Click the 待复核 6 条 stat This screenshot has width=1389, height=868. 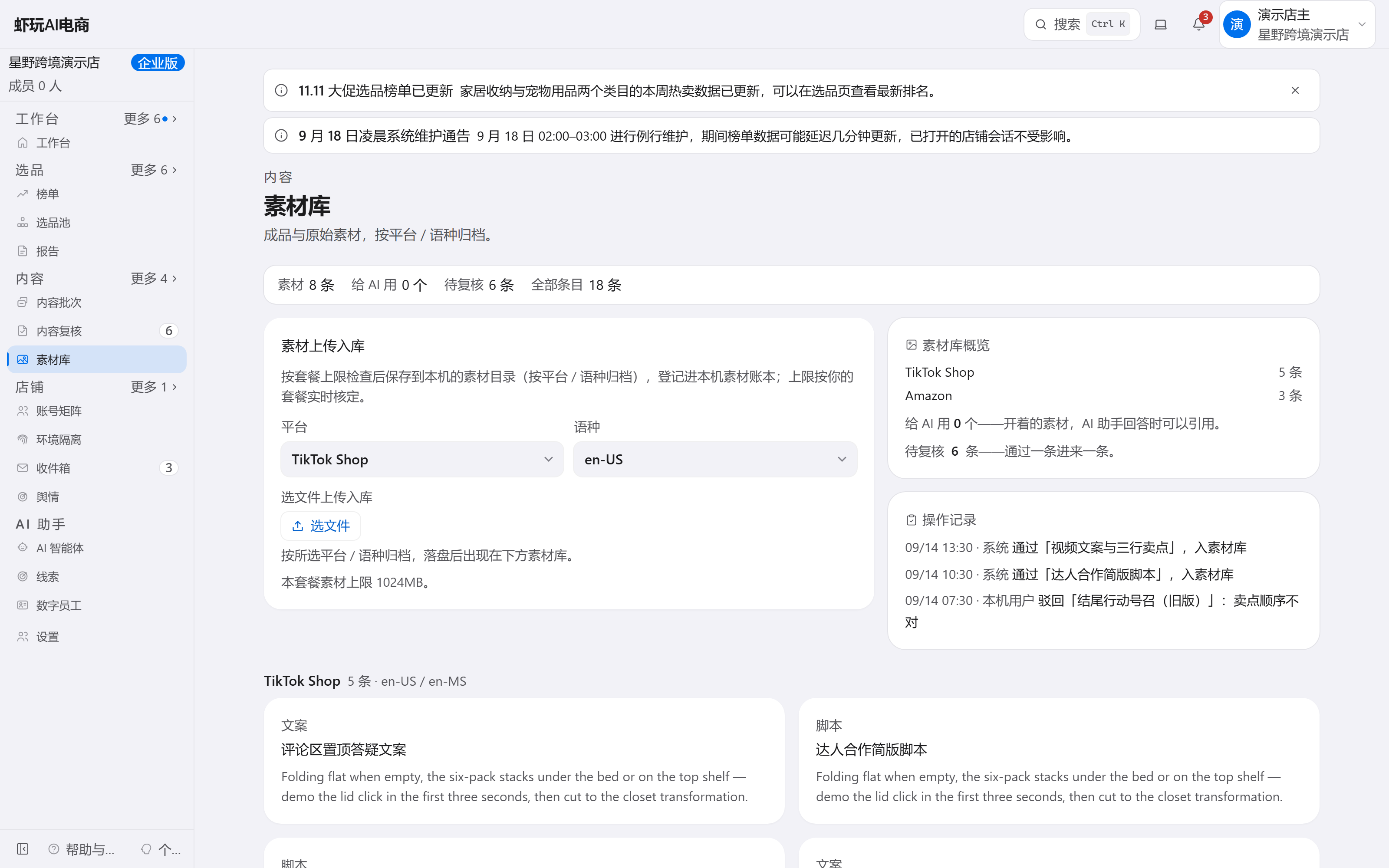click(x=479, y=285)
